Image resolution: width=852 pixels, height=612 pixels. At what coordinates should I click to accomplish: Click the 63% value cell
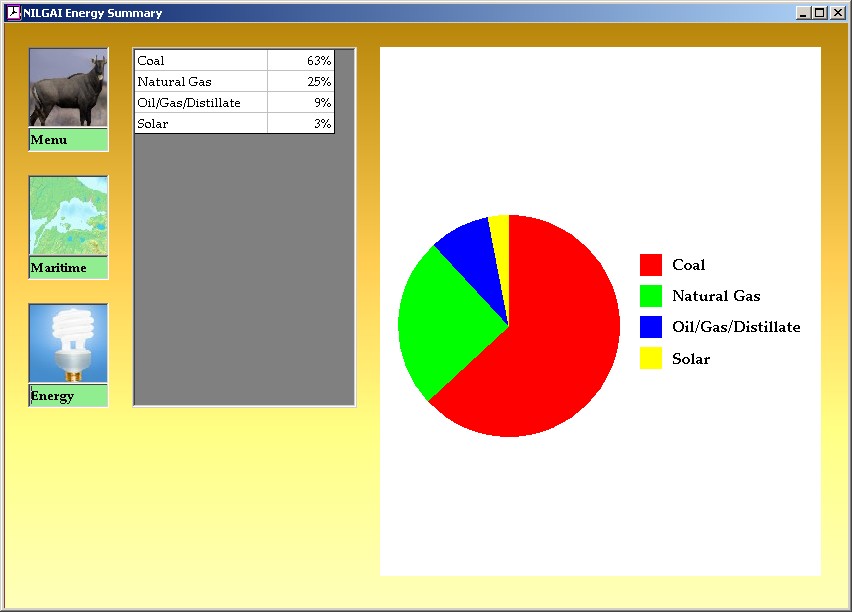click(301, 61)
